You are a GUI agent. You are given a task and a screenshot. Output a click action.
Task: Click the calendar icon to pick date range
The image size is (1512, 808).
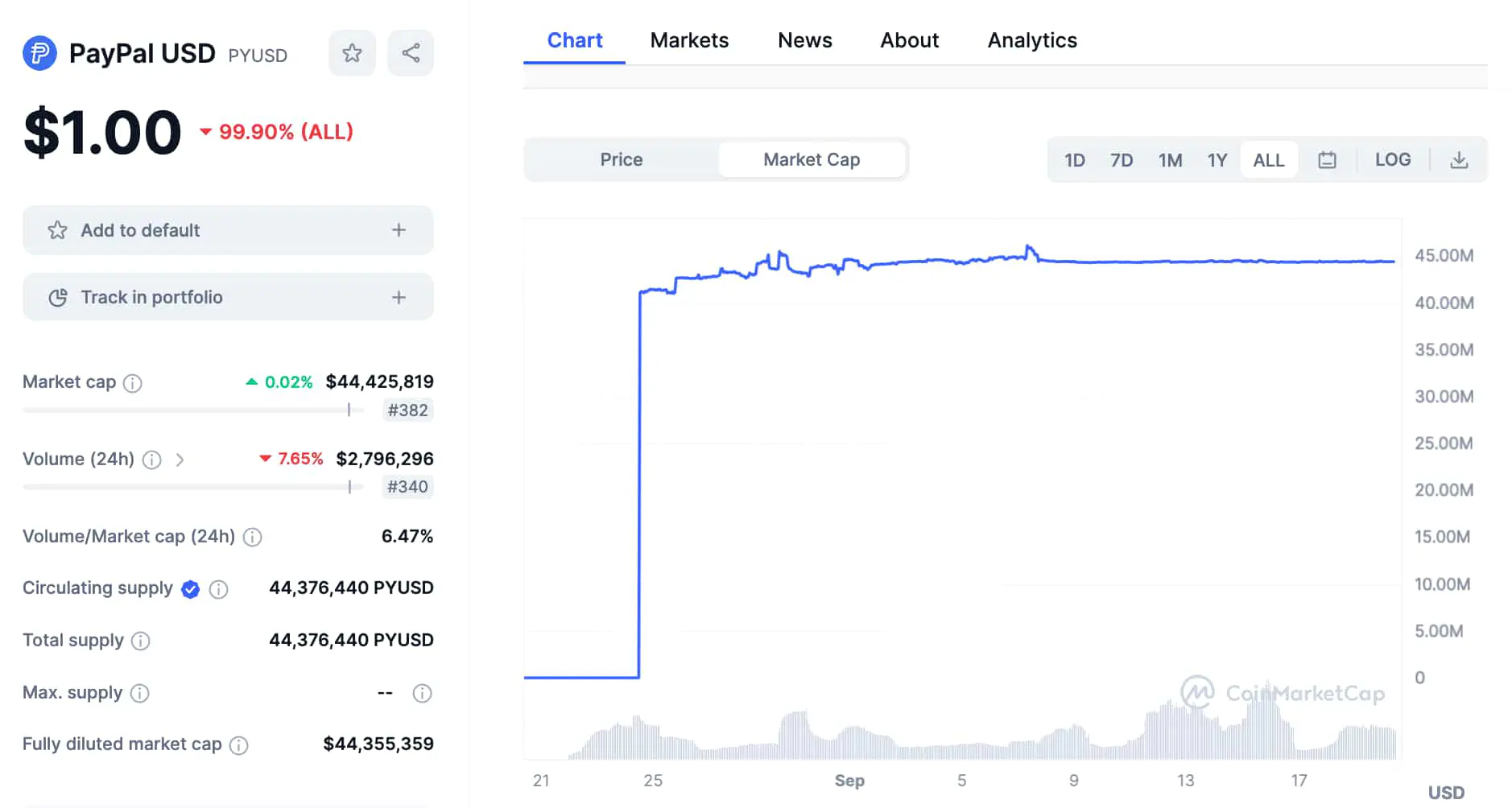point(1327,159)
